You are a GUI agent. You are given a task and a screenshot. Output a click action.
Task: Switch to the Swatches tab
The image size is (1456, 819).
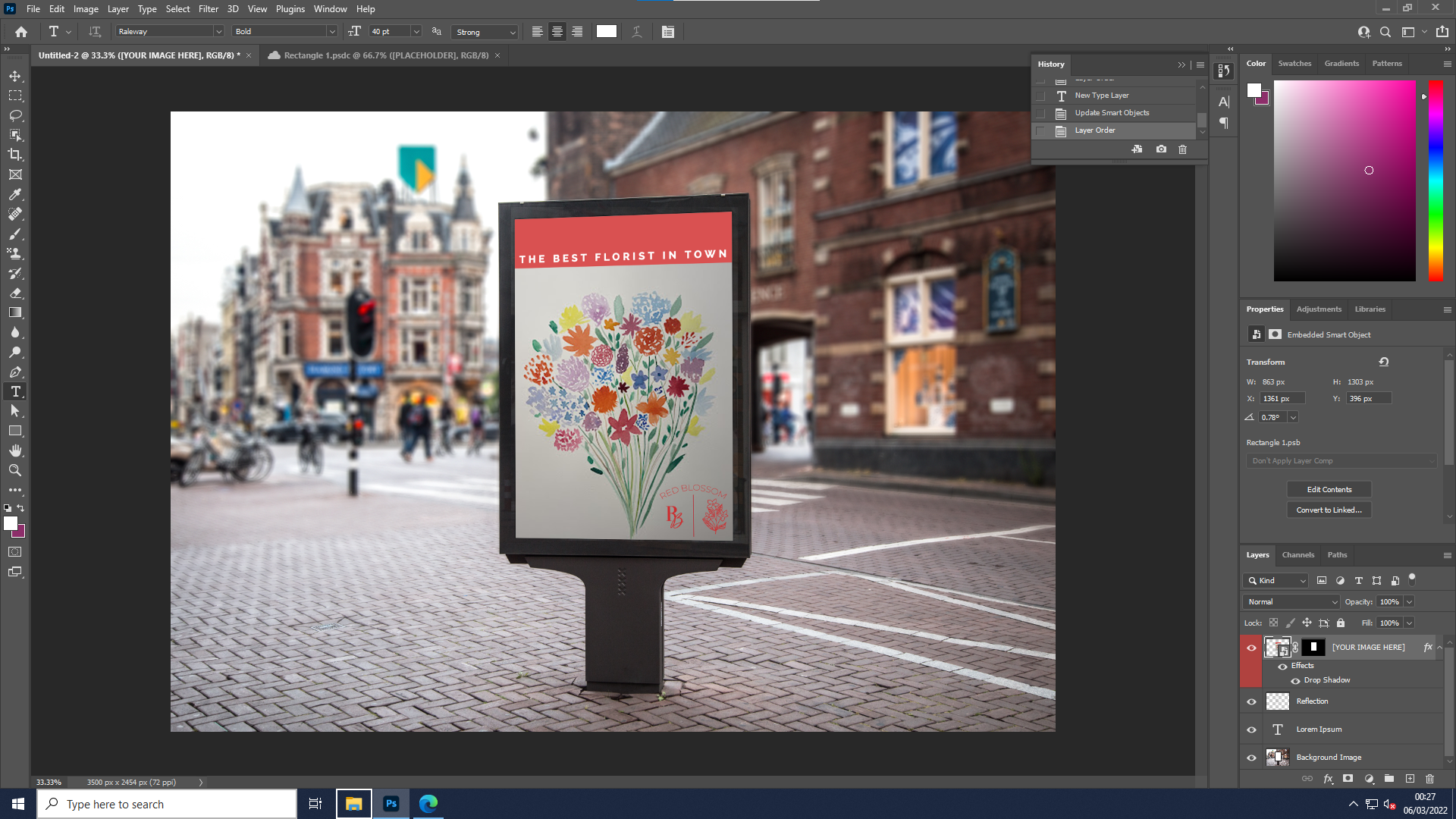tap(1294, 64)
